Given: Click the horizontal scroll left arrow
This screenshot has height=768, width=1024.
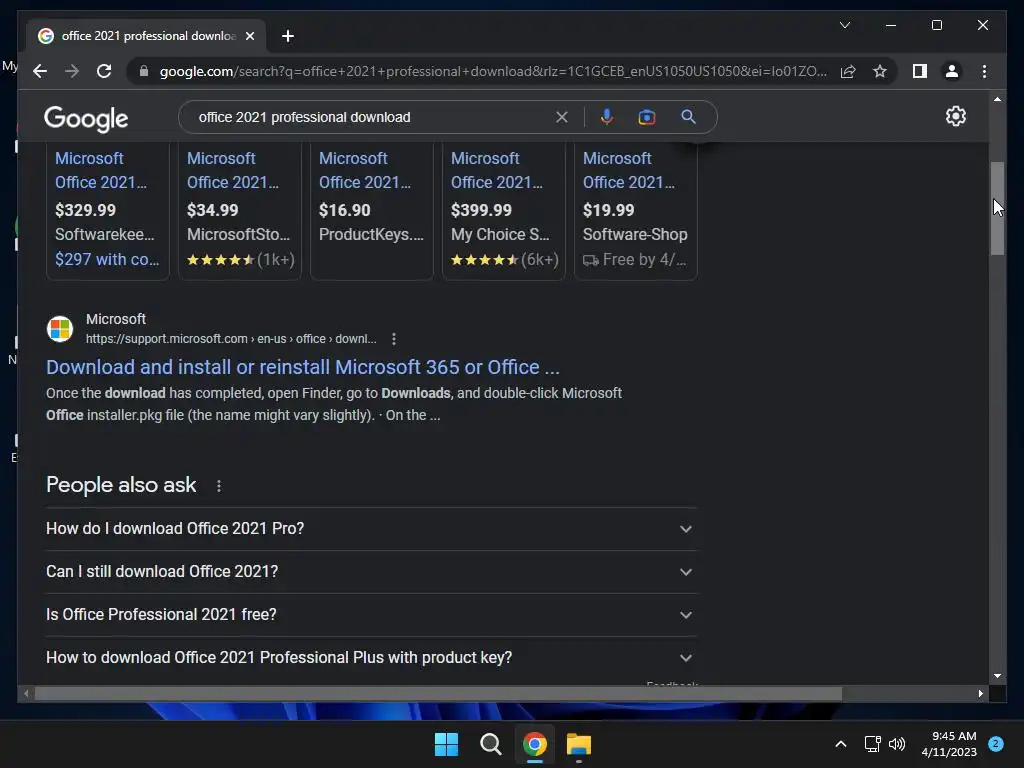Looking at the screenshot, I should (26, 694).
